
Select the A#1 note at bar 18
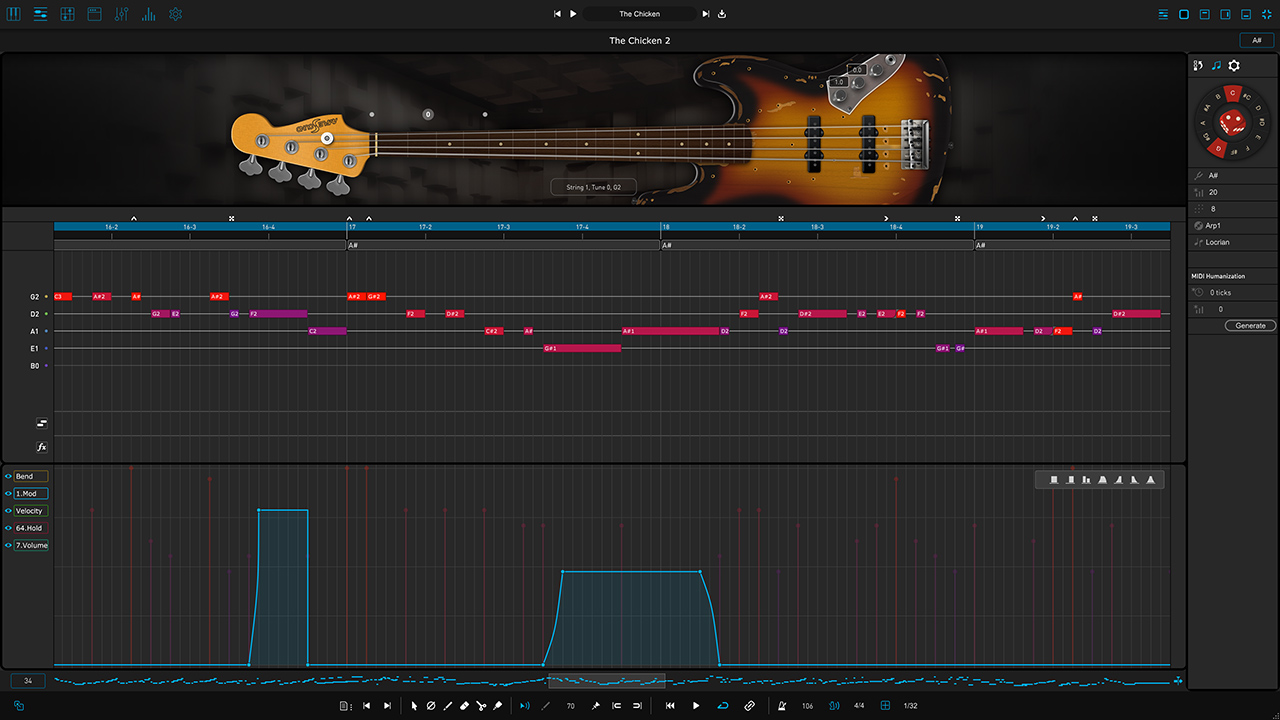click(670, 331)
